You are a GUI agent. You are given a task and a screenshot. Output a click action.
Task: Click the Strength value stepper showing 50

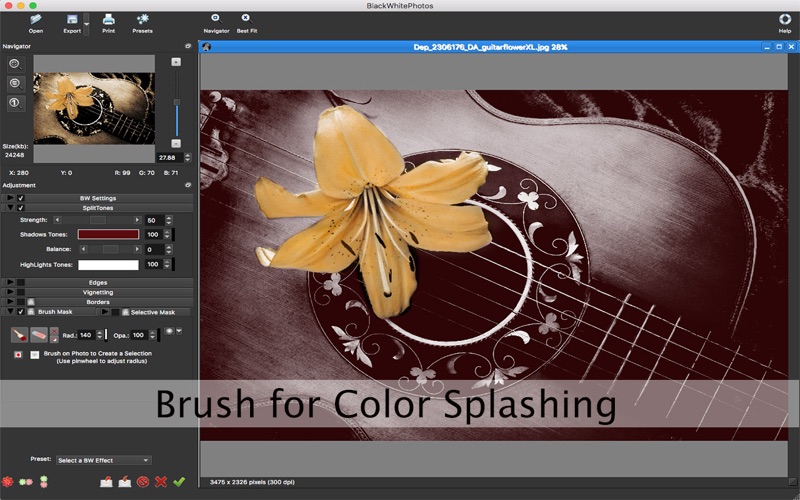[x=169, y=220]
